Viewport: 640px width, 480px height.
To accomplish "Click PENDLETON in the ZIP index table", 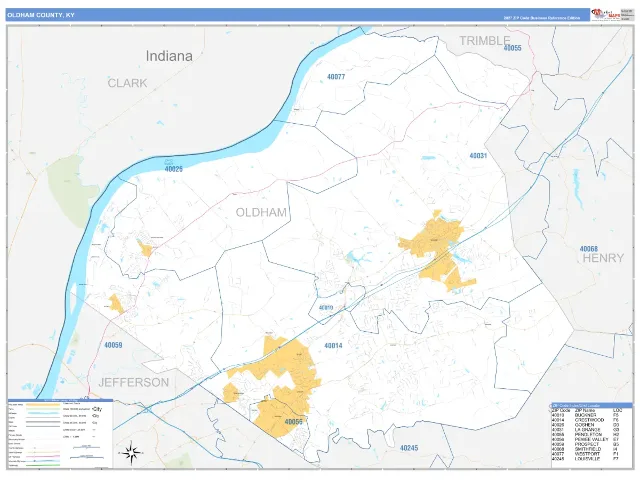I will (589, 434).
